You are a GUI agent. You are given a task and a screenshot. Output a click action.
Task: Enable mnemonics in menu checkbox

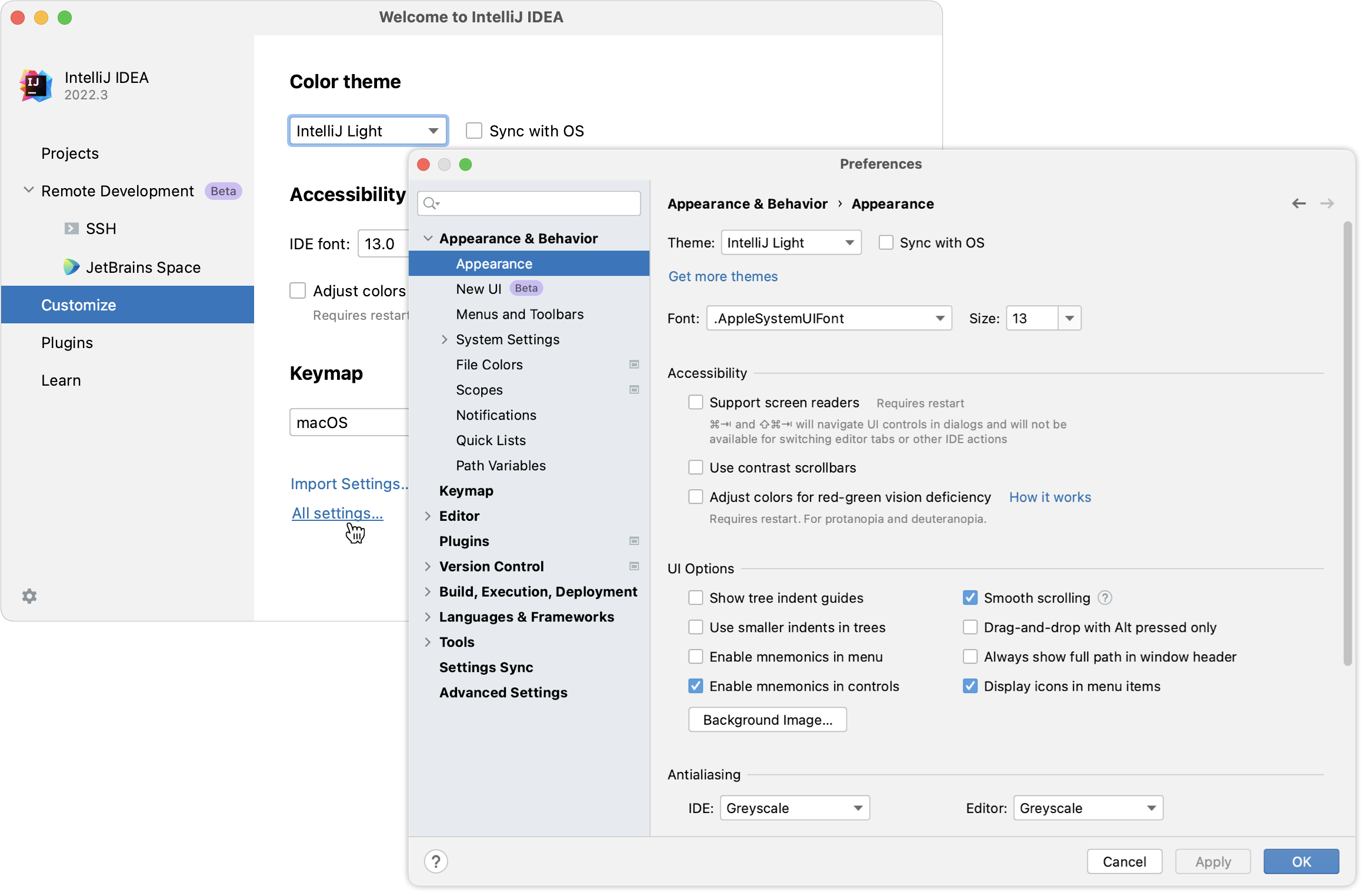point(696,657)
